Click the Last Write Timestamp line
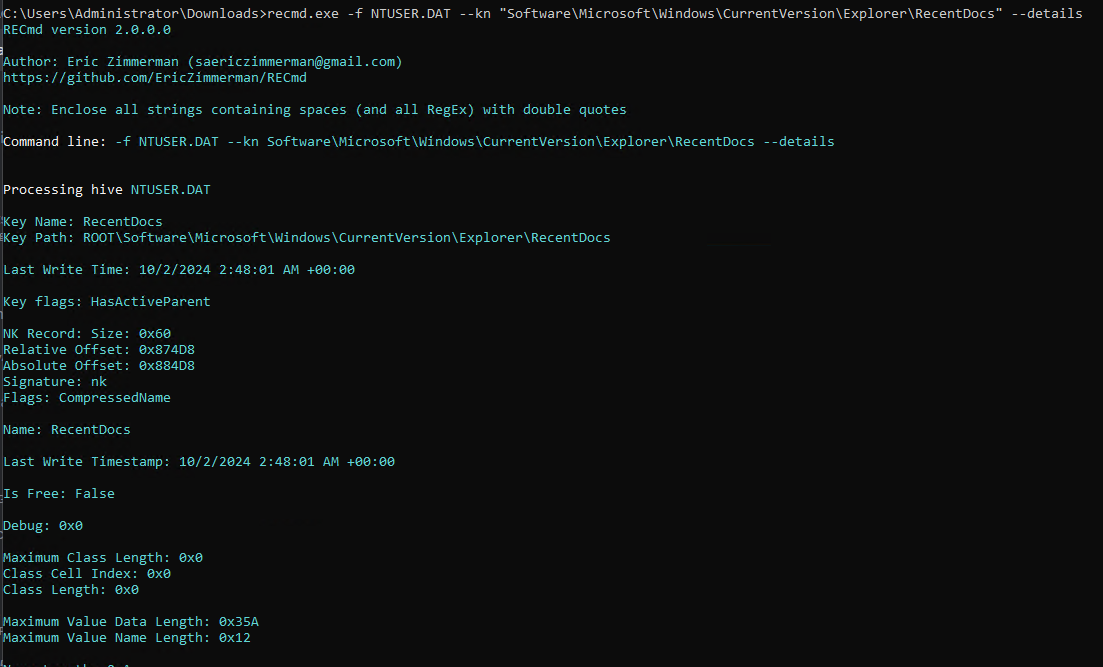1103x667 pixels. (x=199, y=462)
